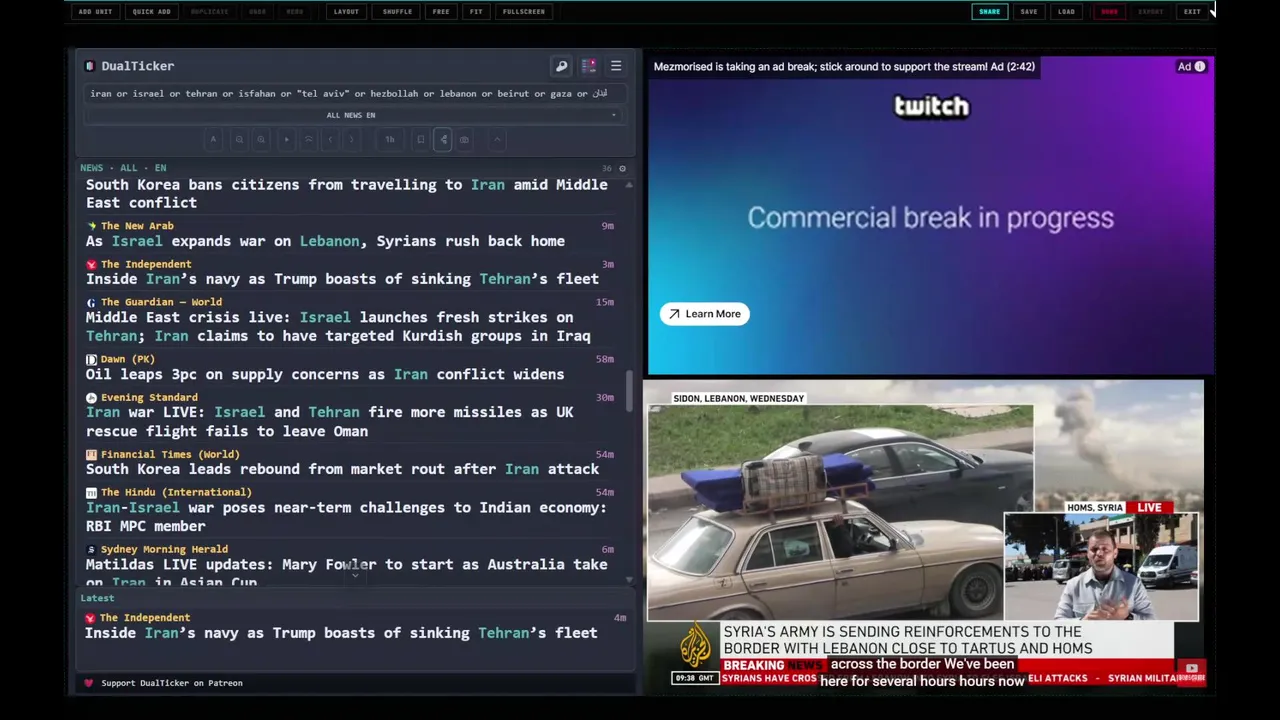This screenshot has height=720, width=1280.
Task: Switch to FULLSCREEN mode
Action: [x=524, y=12]
